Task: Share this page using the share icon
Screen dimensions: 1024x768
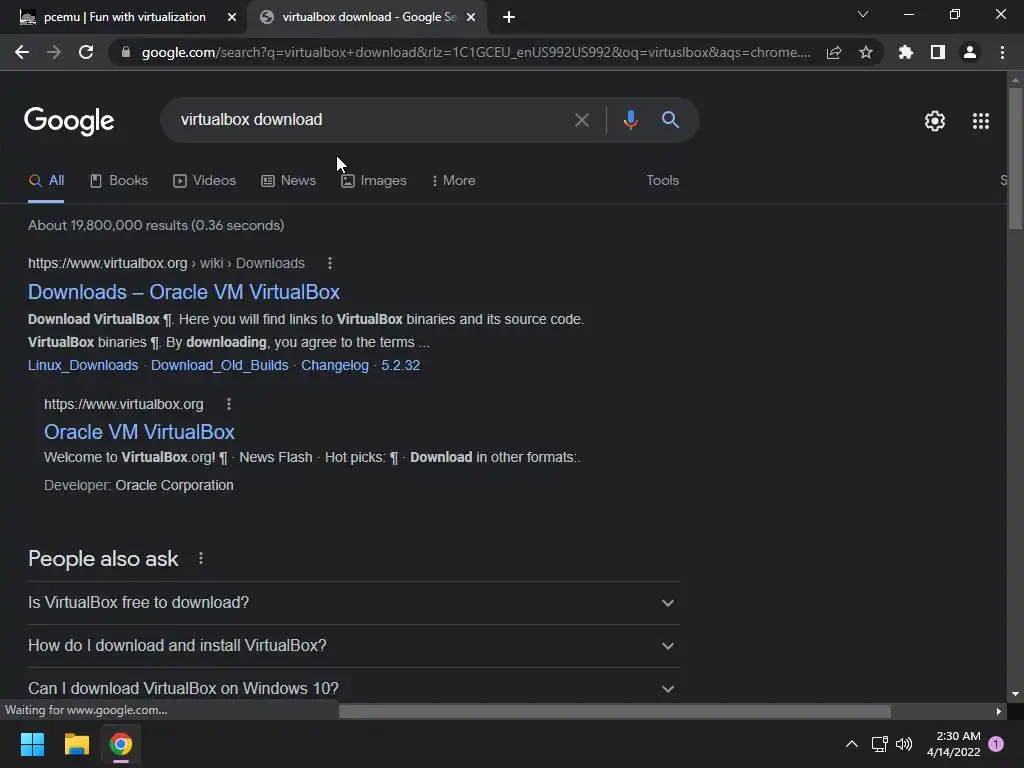Action: tap(834, 52)
